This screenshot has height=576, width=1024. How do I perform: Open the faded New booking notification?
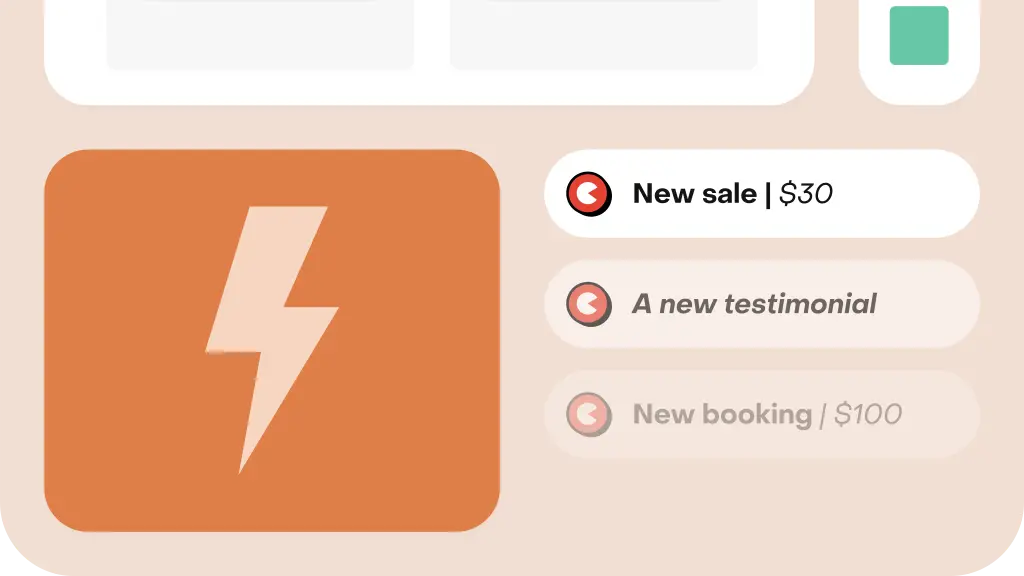(761, 415)
